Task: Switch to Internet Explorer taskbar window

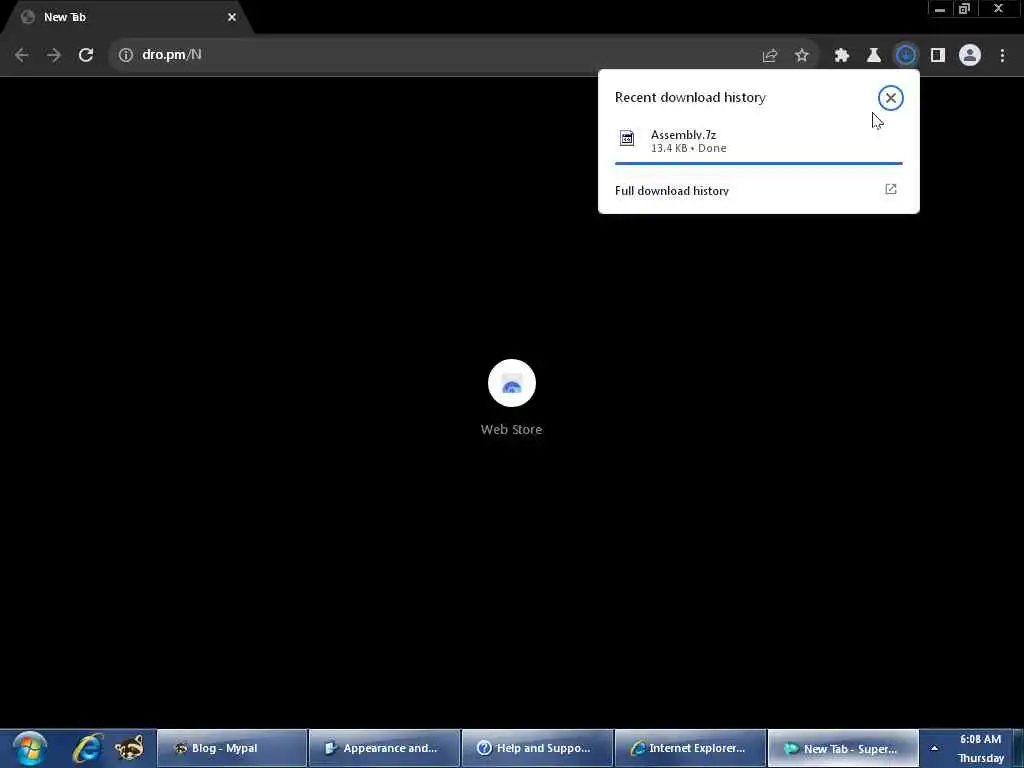Action: point(690,748)
